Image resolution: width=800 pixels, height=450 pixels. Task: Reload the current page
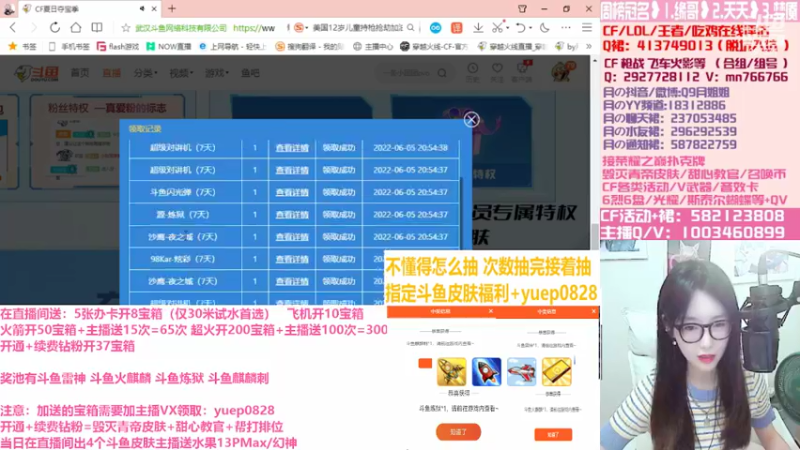click(55, 28)
